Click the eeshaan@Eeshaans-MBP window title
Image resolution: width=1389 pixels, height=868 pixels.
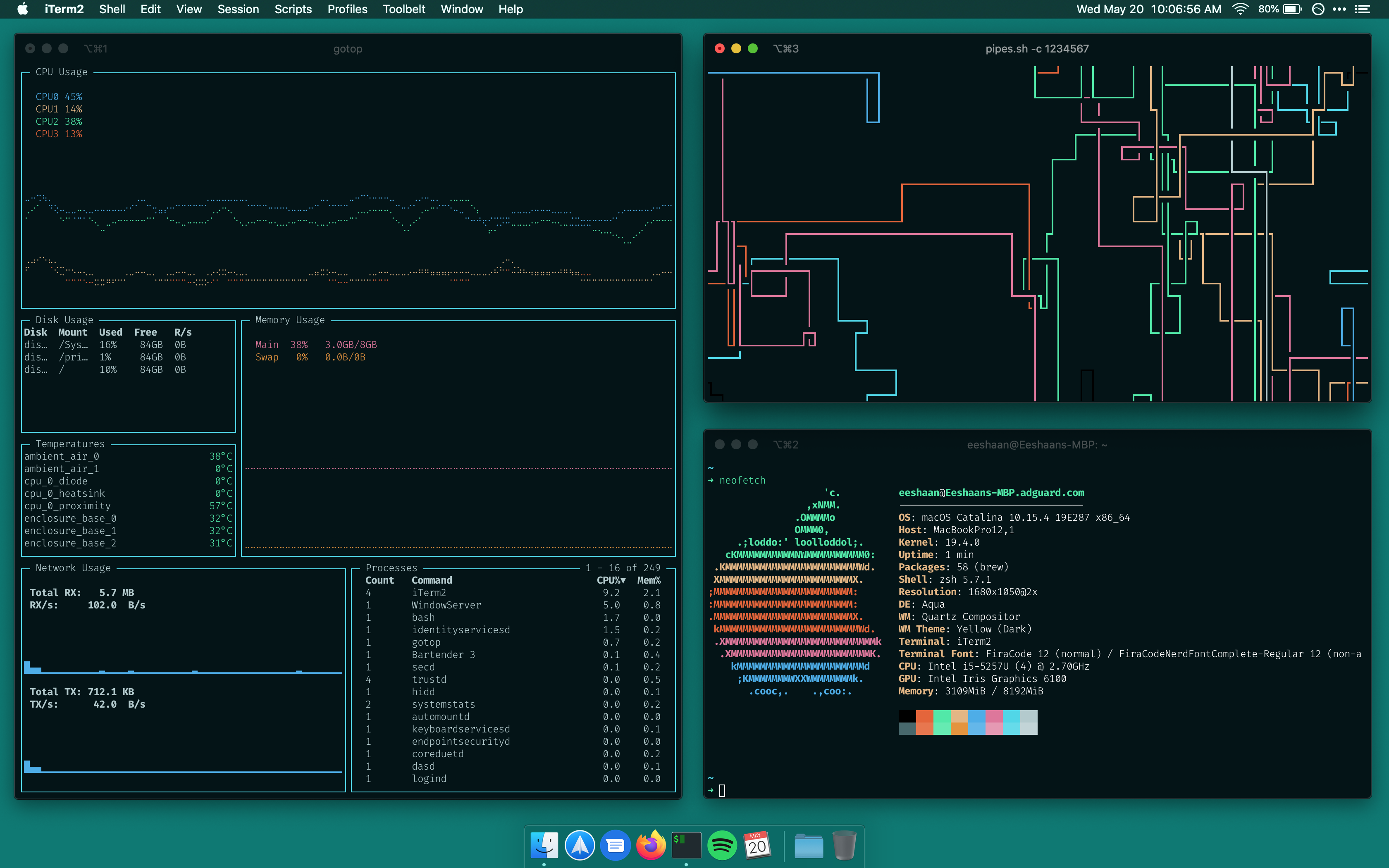1037,444
